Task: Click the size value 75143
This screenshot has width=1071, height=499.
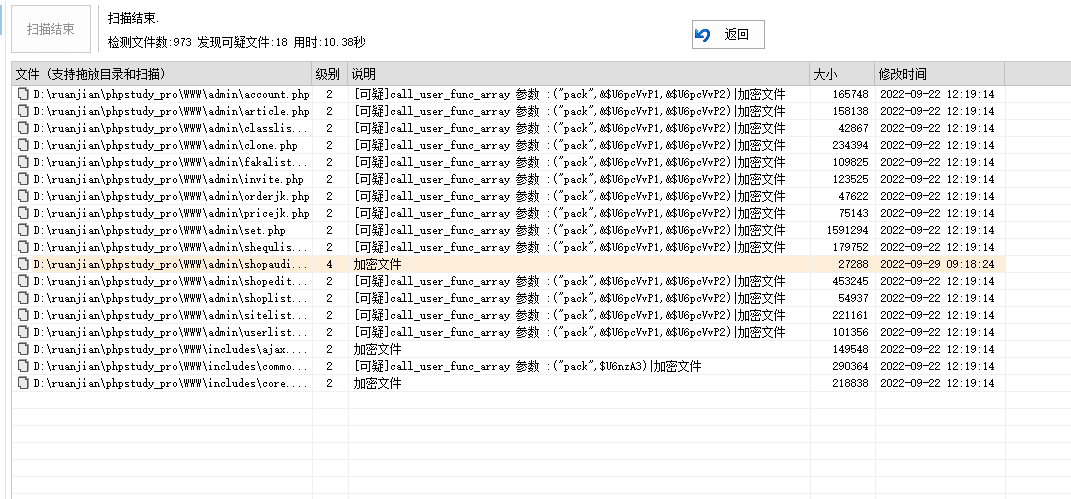Action: point(853,214)
